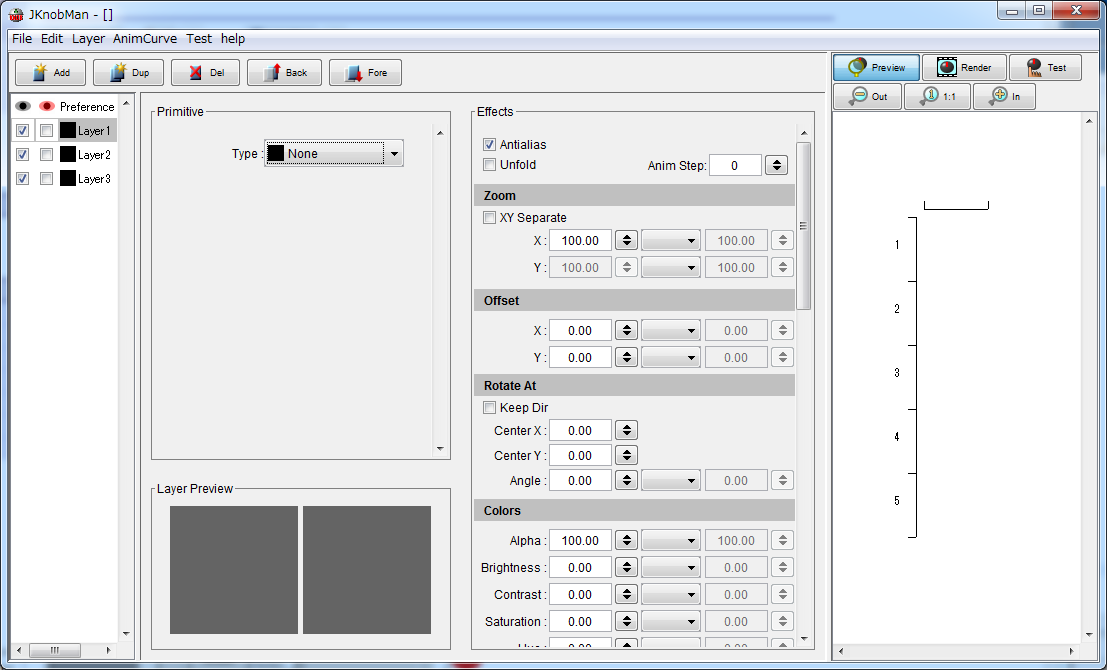Adjust Alpha value stepper
1107x670 pixels.
click(x=626, y=541)
